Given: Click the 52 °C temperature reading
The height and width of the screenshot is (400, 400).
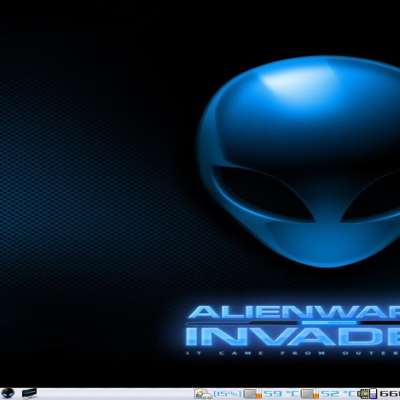Looking at the screenshot, I should [x=338, y=394].
